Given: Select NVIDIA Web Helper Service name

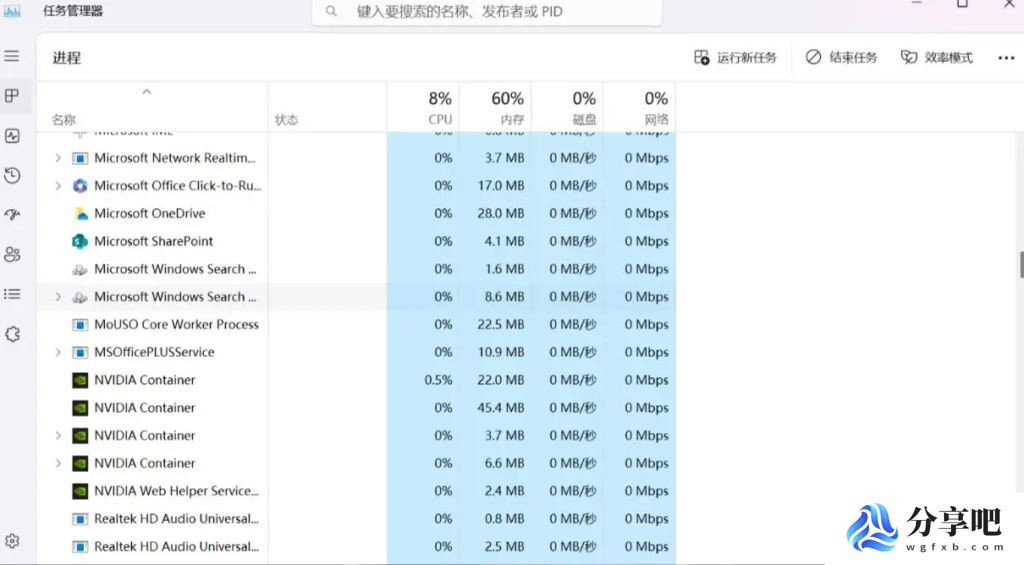Looking at the screenshot, I should [176, 491].
